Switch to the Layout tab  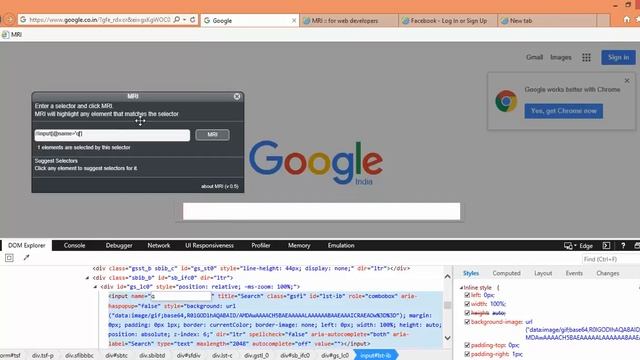pos(543,273)
